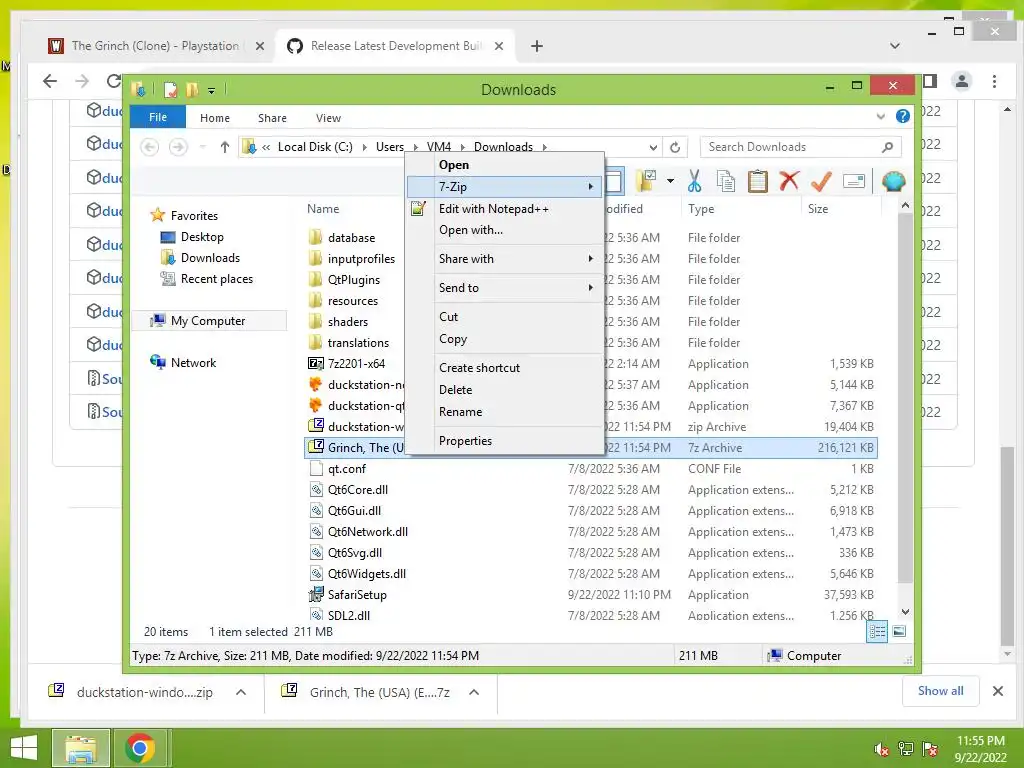This screenshot has height=768, width=1024.
Task: Click the refresh icon beside the address bar
Action: pyautogui.click(x=675, y=147)
